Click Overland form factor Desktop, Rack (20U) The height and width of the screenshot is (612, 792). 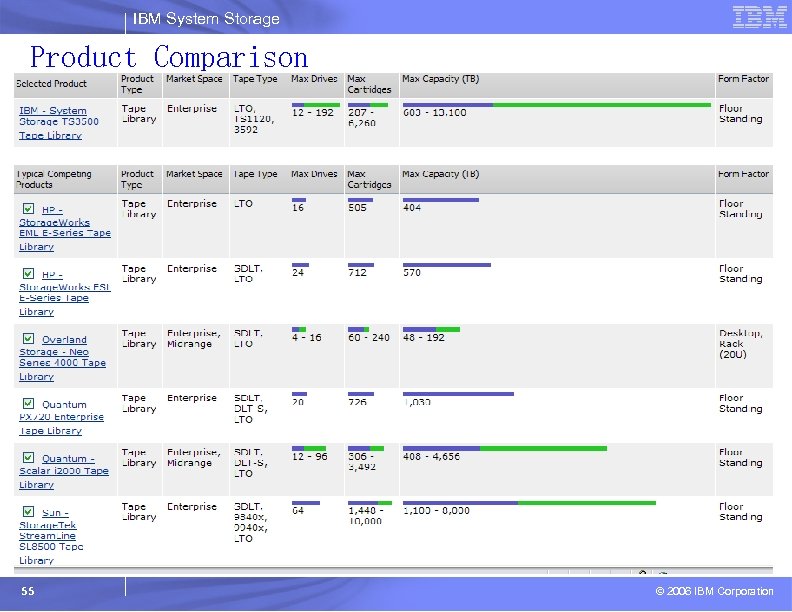(x=741, y=344)
